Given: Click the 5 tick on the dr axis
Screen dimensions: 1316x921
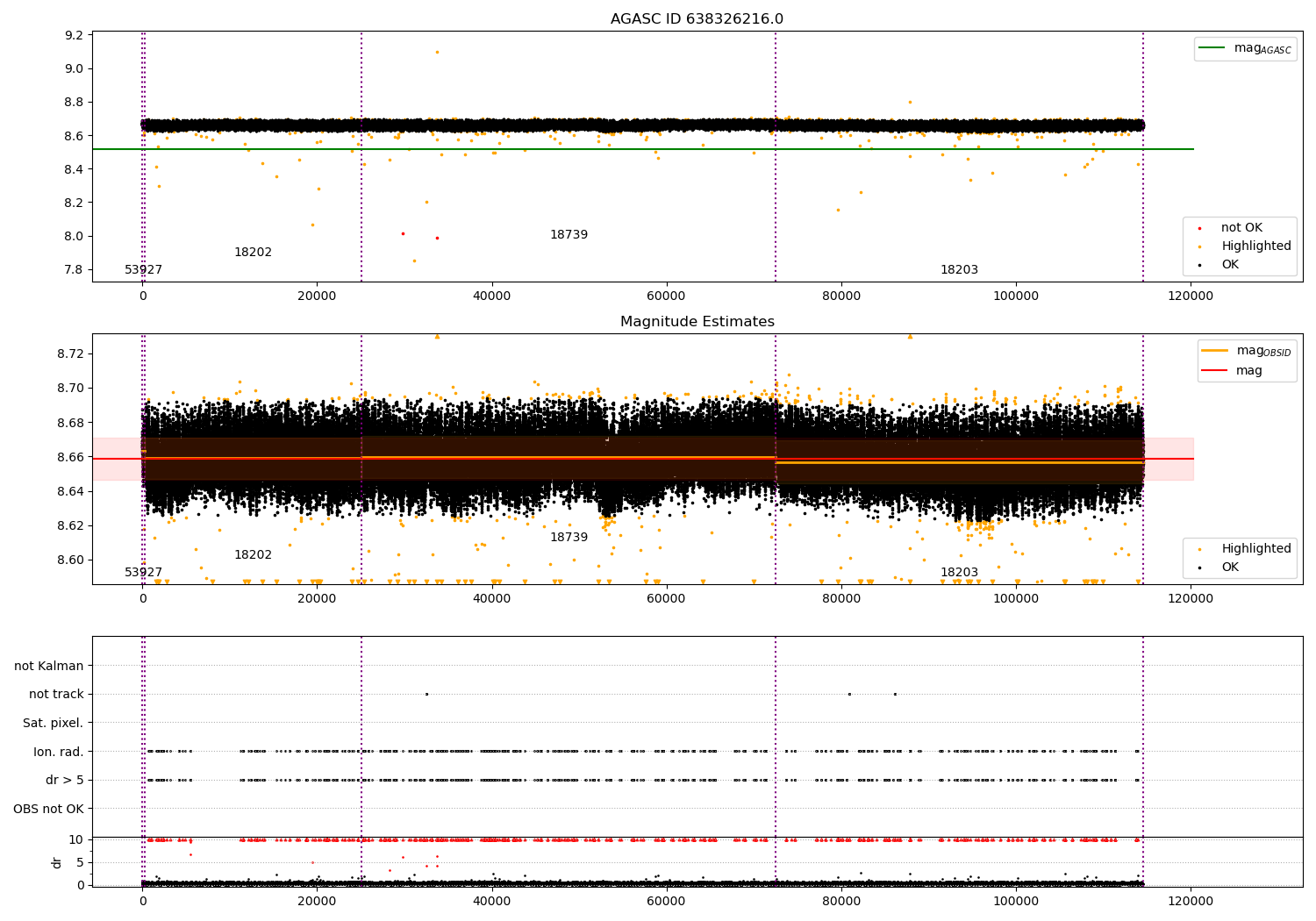Looking at the screenshot, I should click(80, 862).
